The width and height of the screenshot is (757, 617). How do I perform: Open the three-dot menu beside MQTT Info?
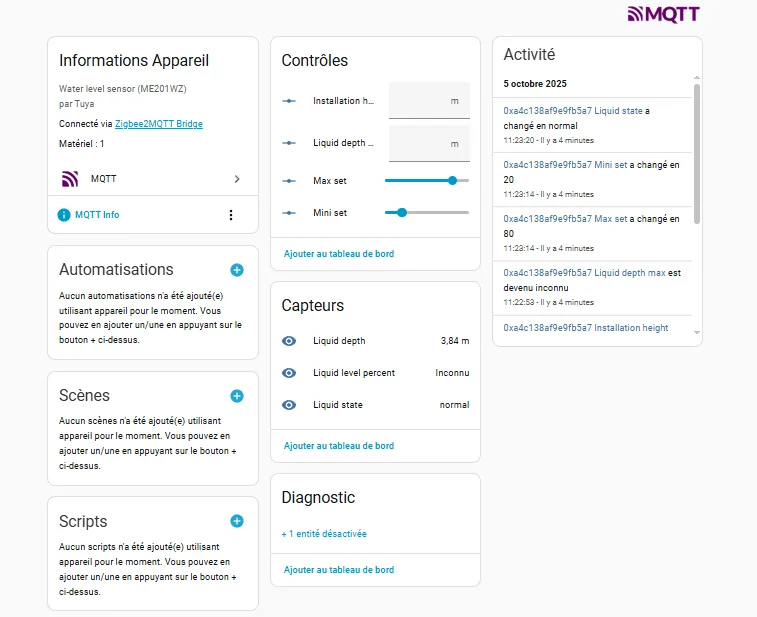point(231,215)
